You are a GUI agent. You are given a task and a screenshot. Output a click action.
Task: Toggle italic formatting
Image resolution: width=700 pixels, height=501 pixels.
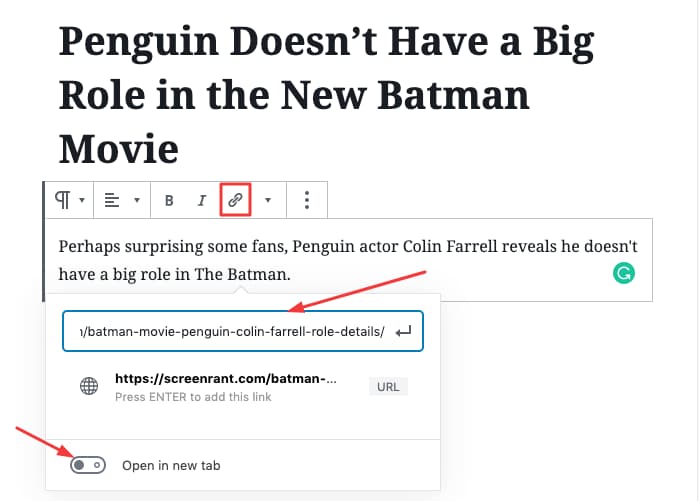click(x=202, y=200)
